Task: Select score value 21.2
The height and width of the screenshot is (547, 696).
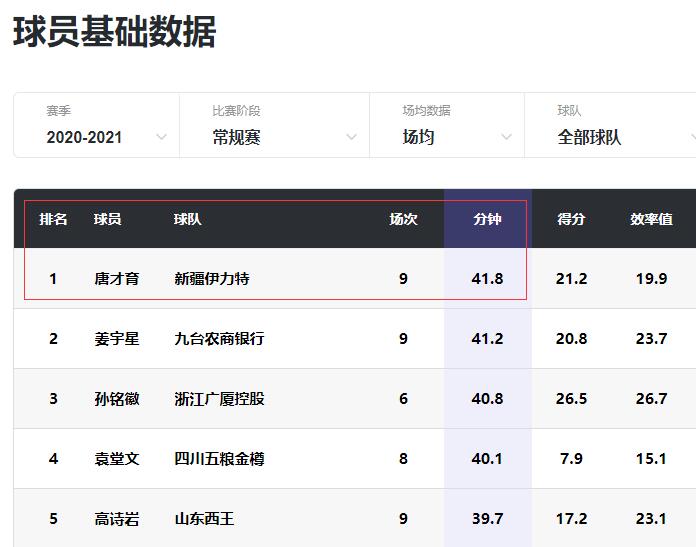Action: [x=571, y=279]
